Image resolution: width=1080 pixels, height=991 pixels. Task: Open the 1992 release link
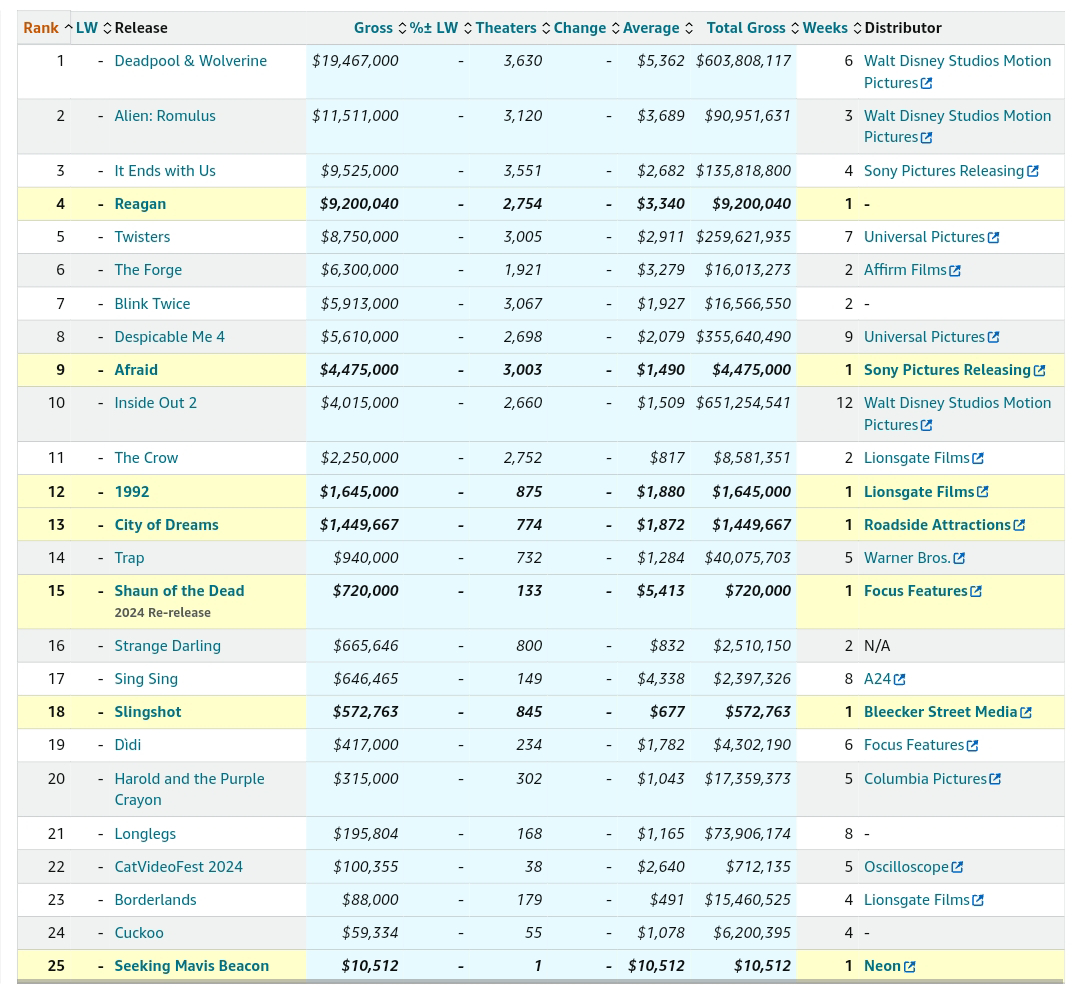coord(132,492)
